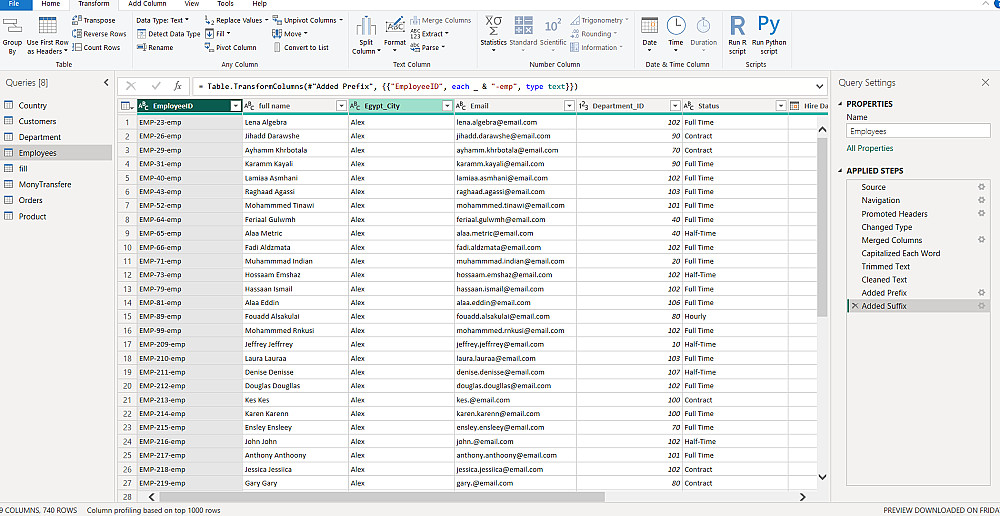Click the query Name input field

[917, 131]
